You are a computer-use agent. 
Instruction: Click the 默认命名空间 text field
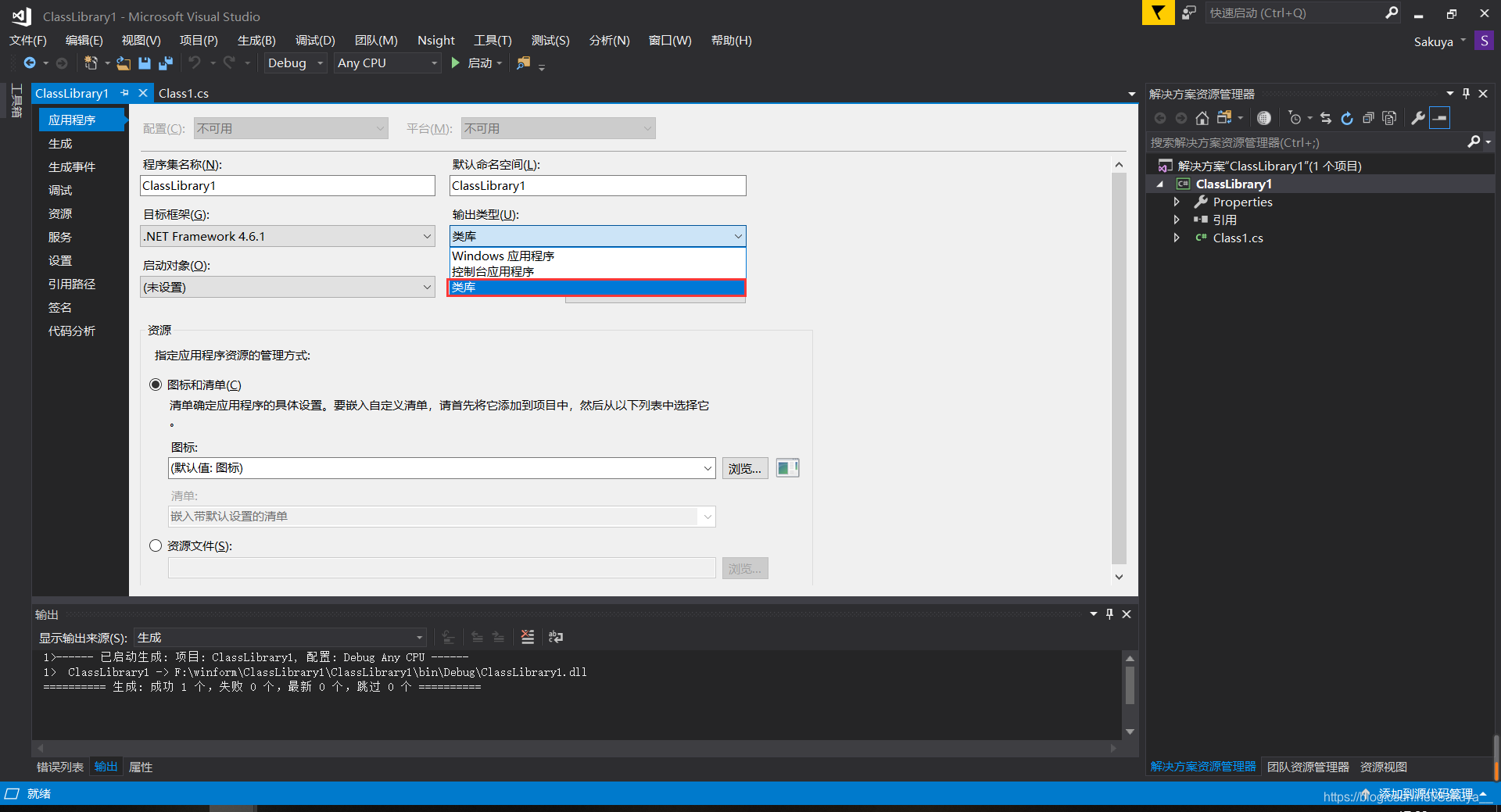598,185
